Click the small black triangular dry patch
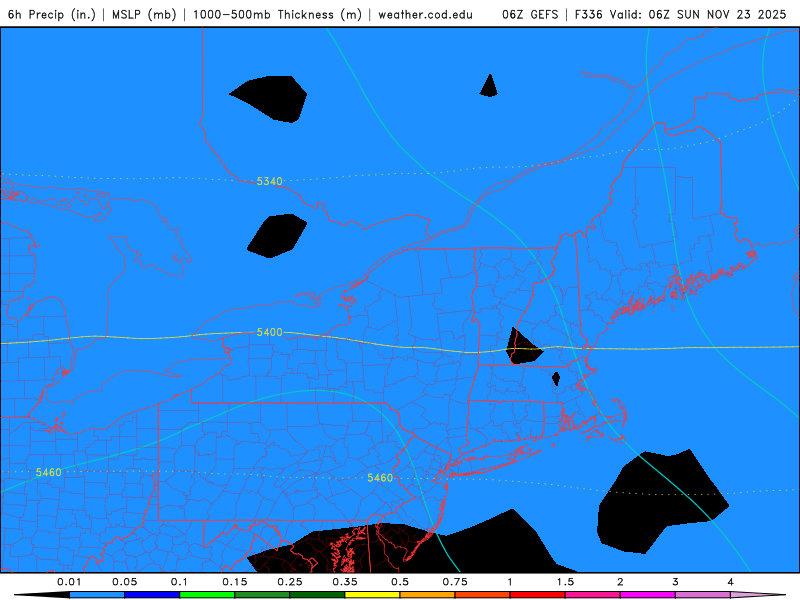800x600 pixels. tap(489, 88)
